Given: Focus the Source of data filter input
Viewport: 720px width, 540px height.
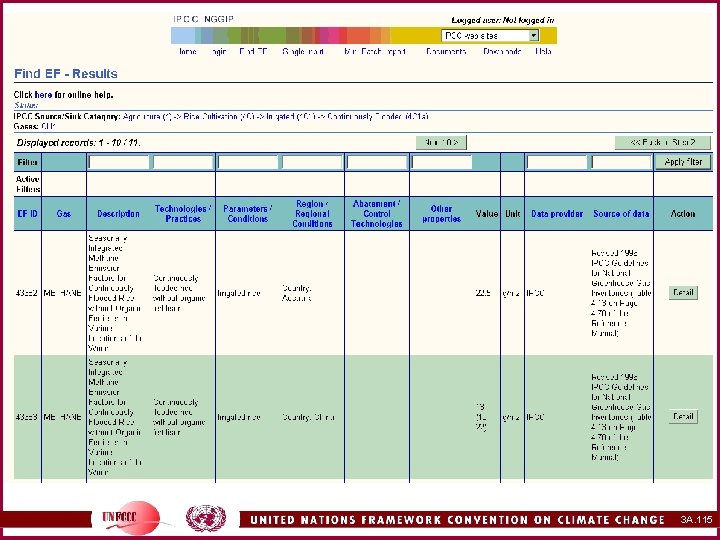Looking at the screenshot, I should (621, 162).
